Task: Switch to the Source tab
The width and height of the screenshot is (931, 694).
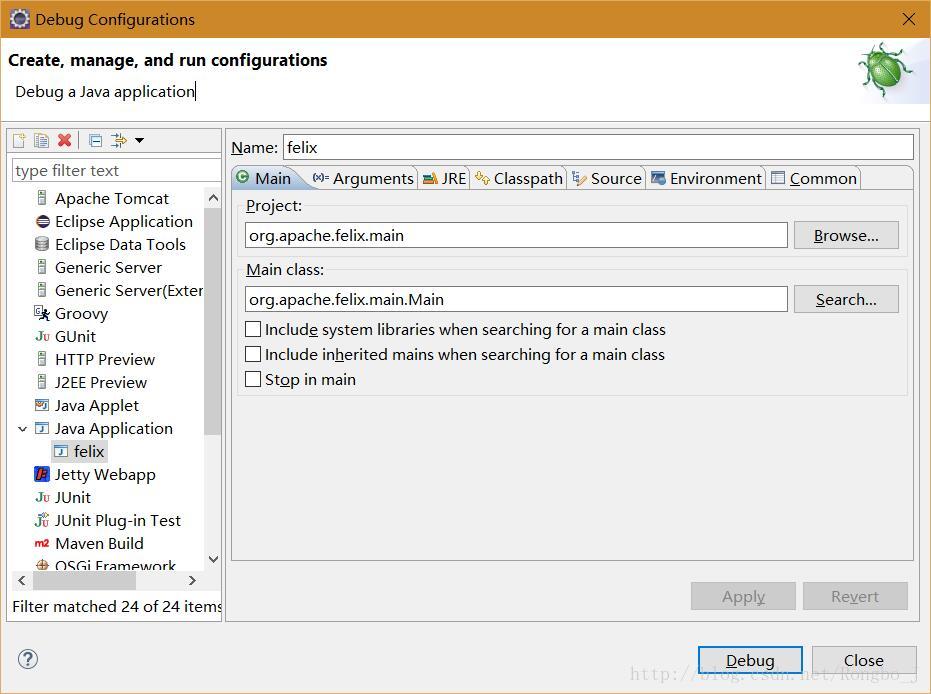Action: coord(606,178)
